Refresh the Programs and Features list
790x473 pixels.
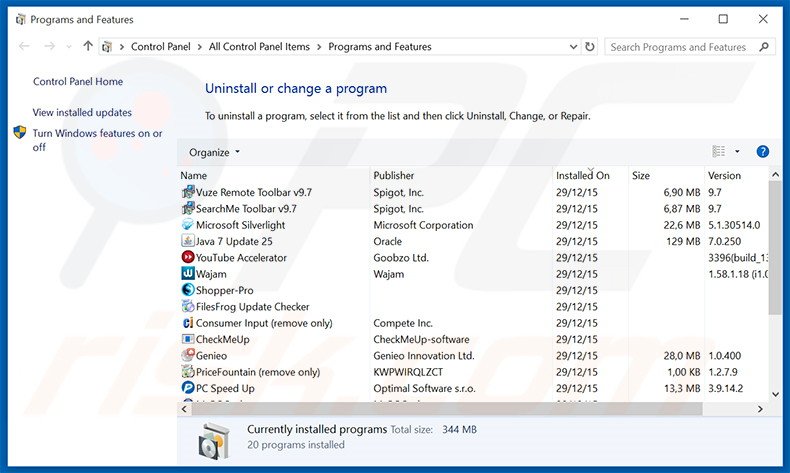(x=589, y=47)
